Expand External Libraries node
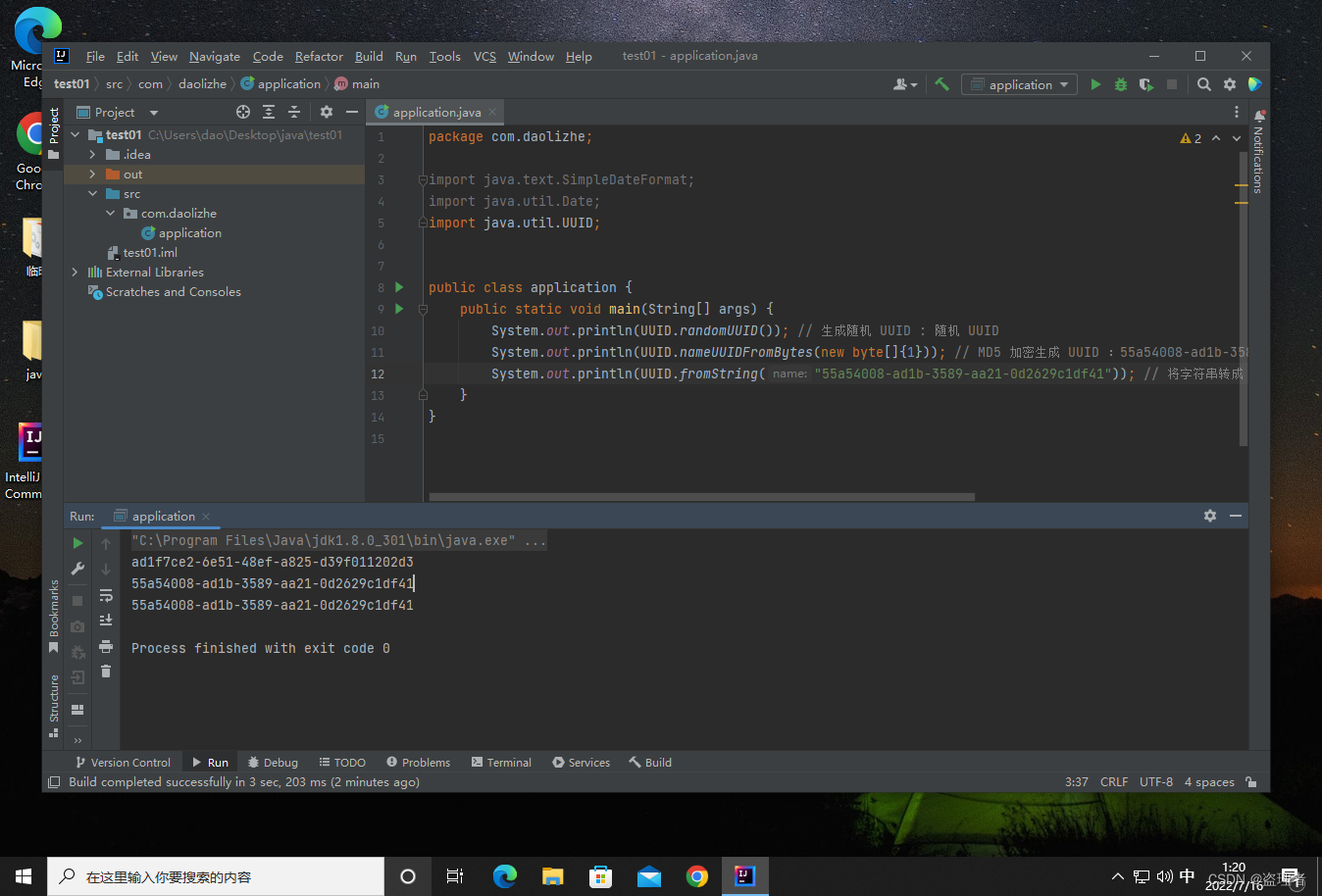This screenshot has width=1322, height=896. point(76,273)
